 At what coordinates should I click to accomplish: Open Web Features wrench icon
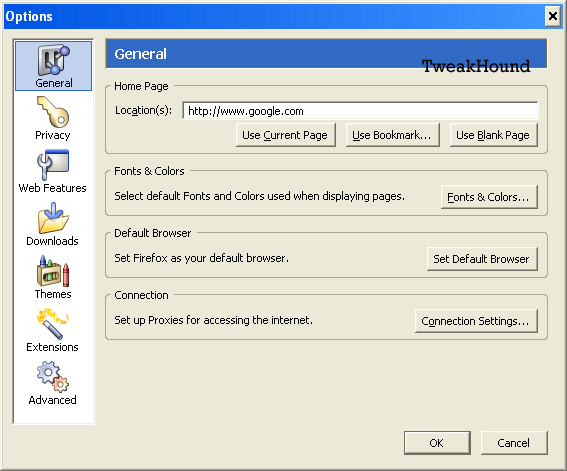(53, 165)
